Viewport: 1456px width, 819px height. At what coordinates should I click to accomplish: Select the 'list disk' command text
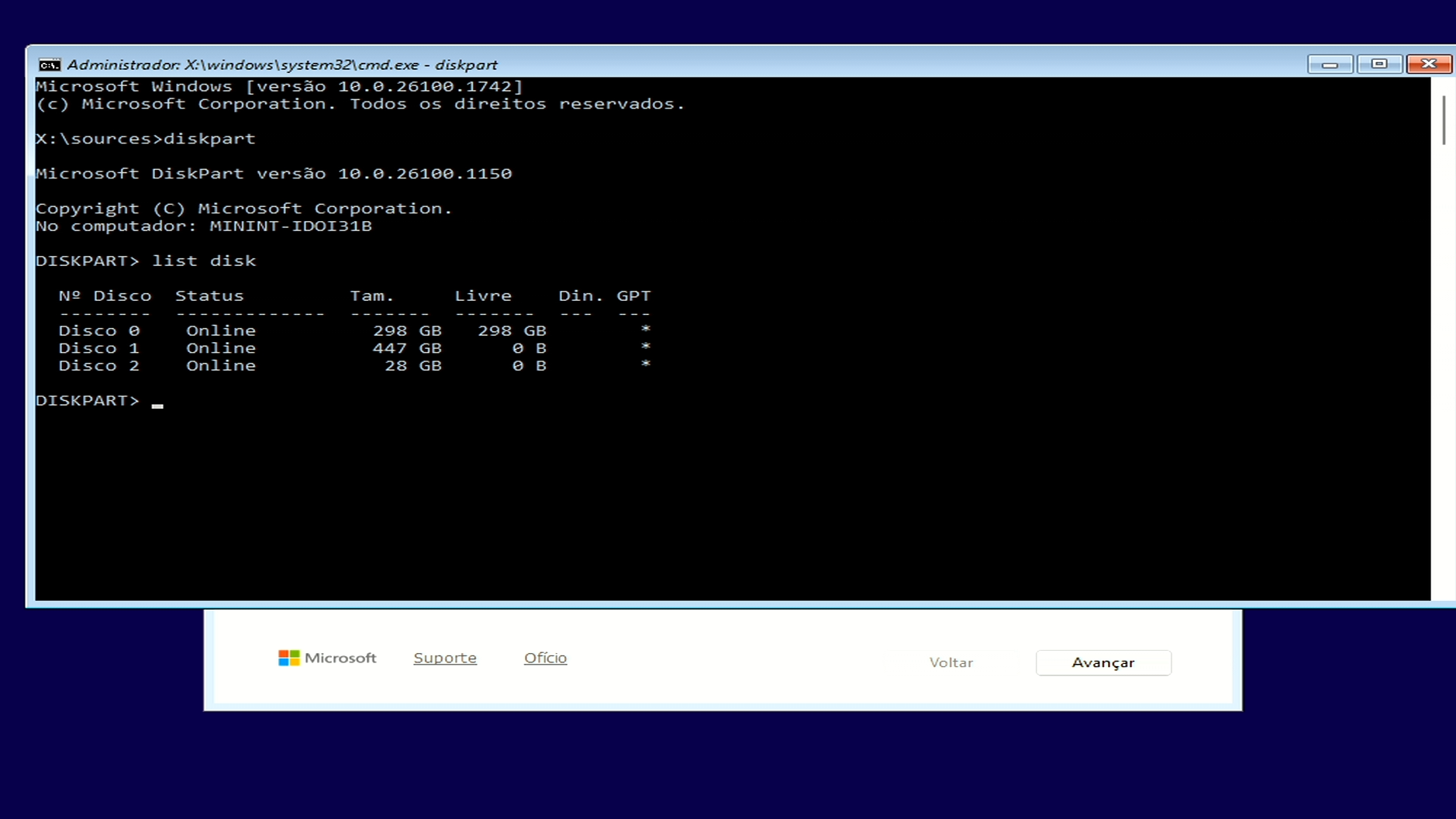(x=204, y=261)
